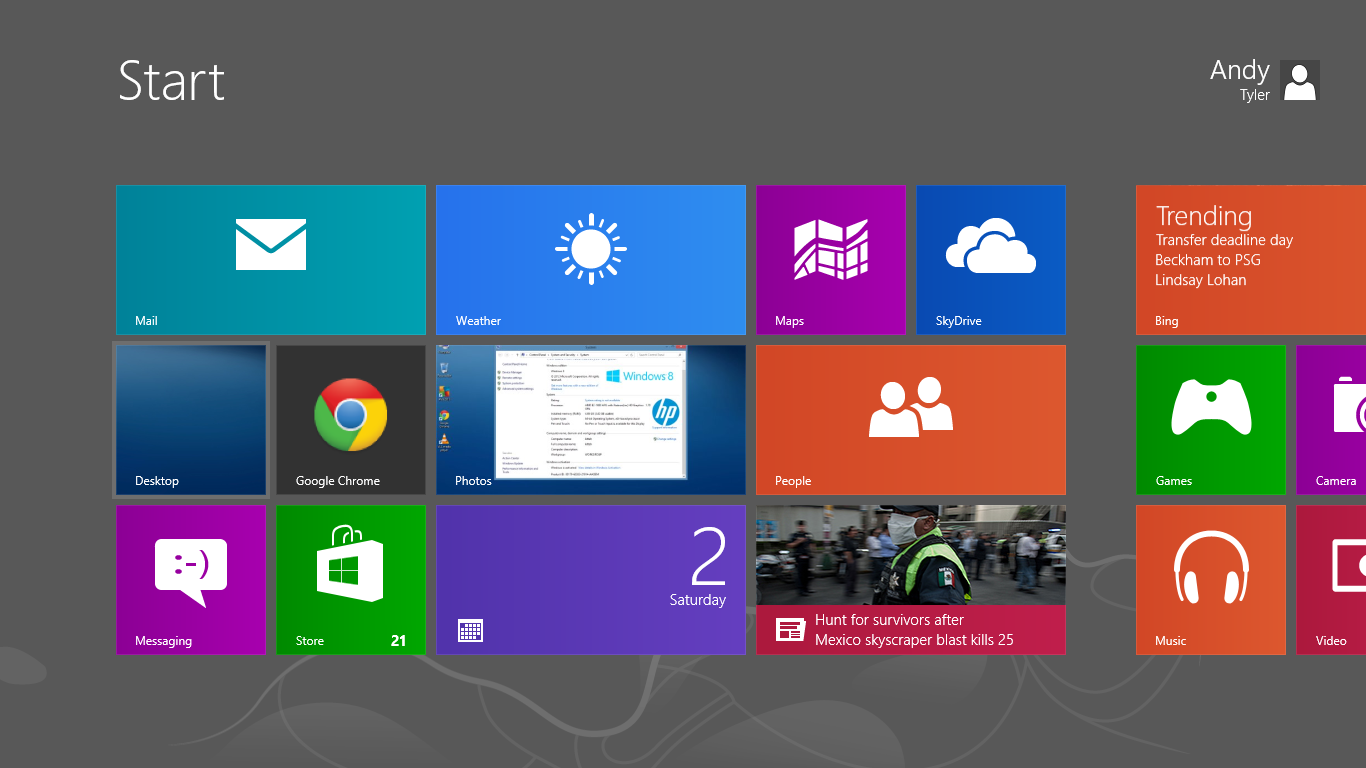This screenshot has height=768, width=1366.
Task: Open the Bing Trending tile
Action: [x=1251, y=260]
